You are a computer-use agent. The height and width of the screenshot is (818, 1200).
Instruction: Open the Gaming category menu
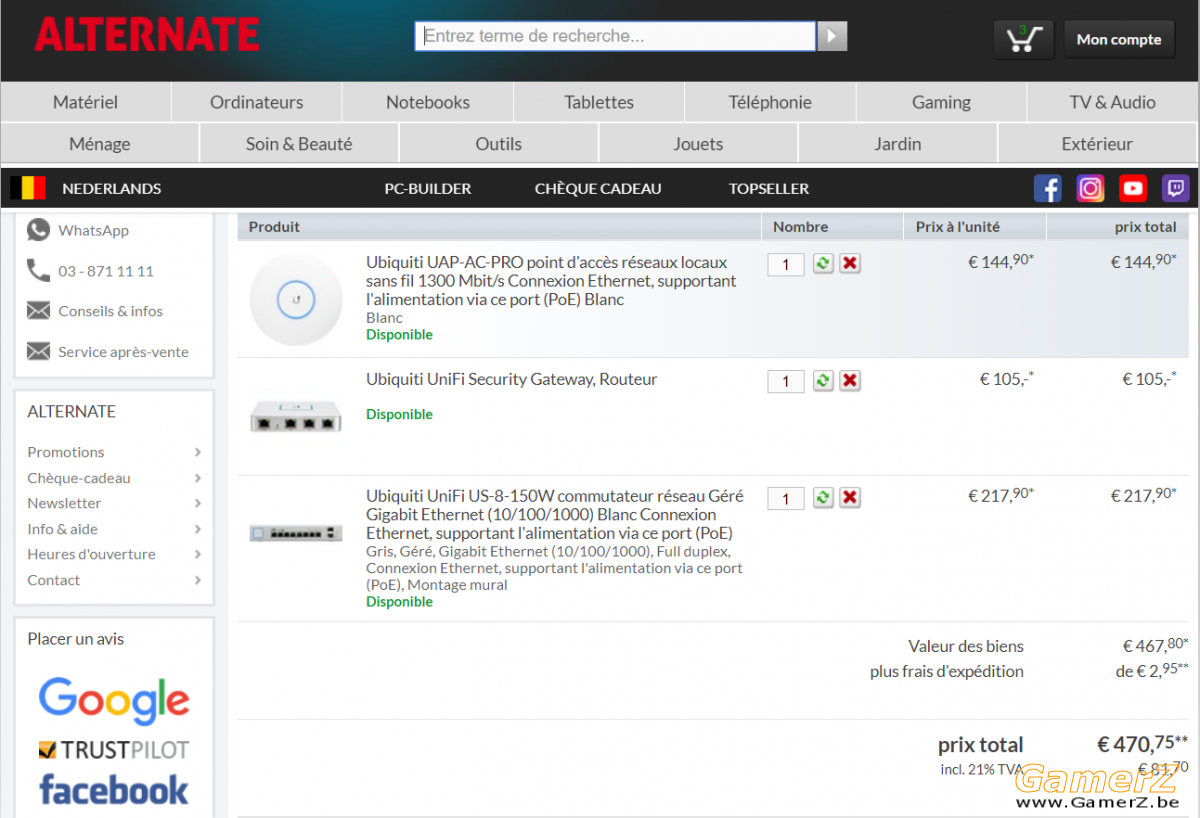(941, 102)
